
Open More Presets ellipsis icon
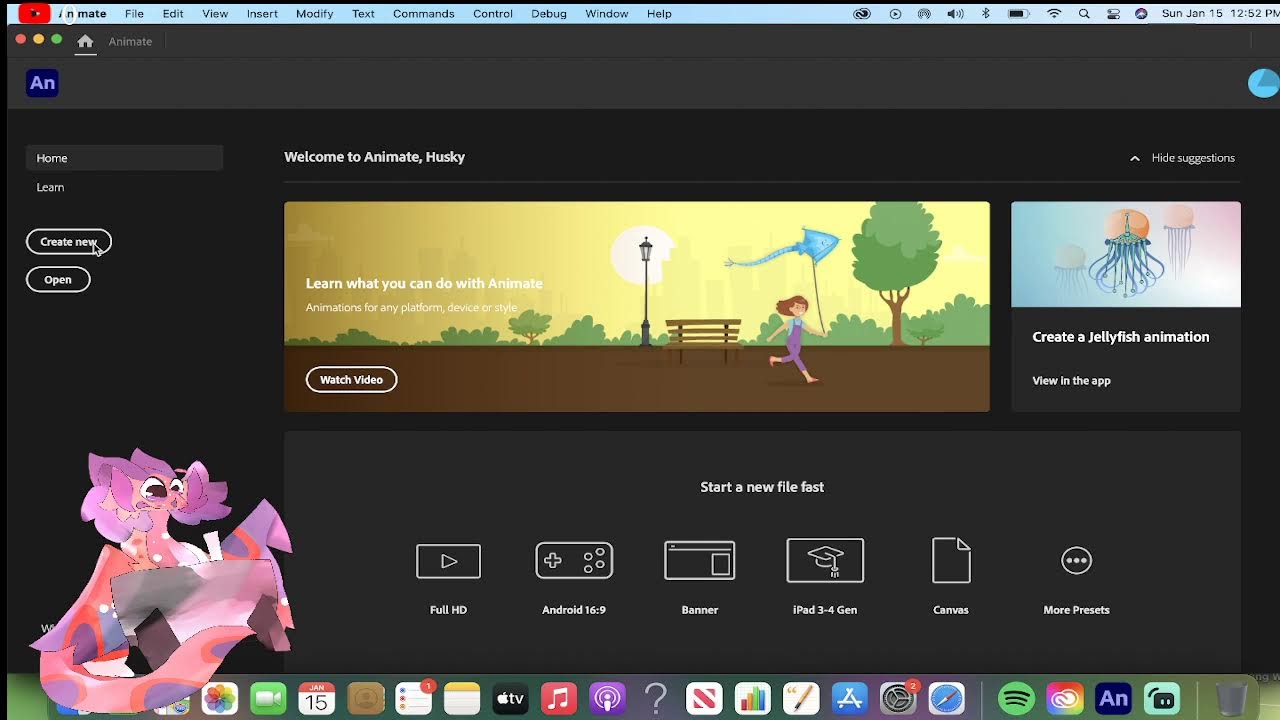[x=1076, y=560]
